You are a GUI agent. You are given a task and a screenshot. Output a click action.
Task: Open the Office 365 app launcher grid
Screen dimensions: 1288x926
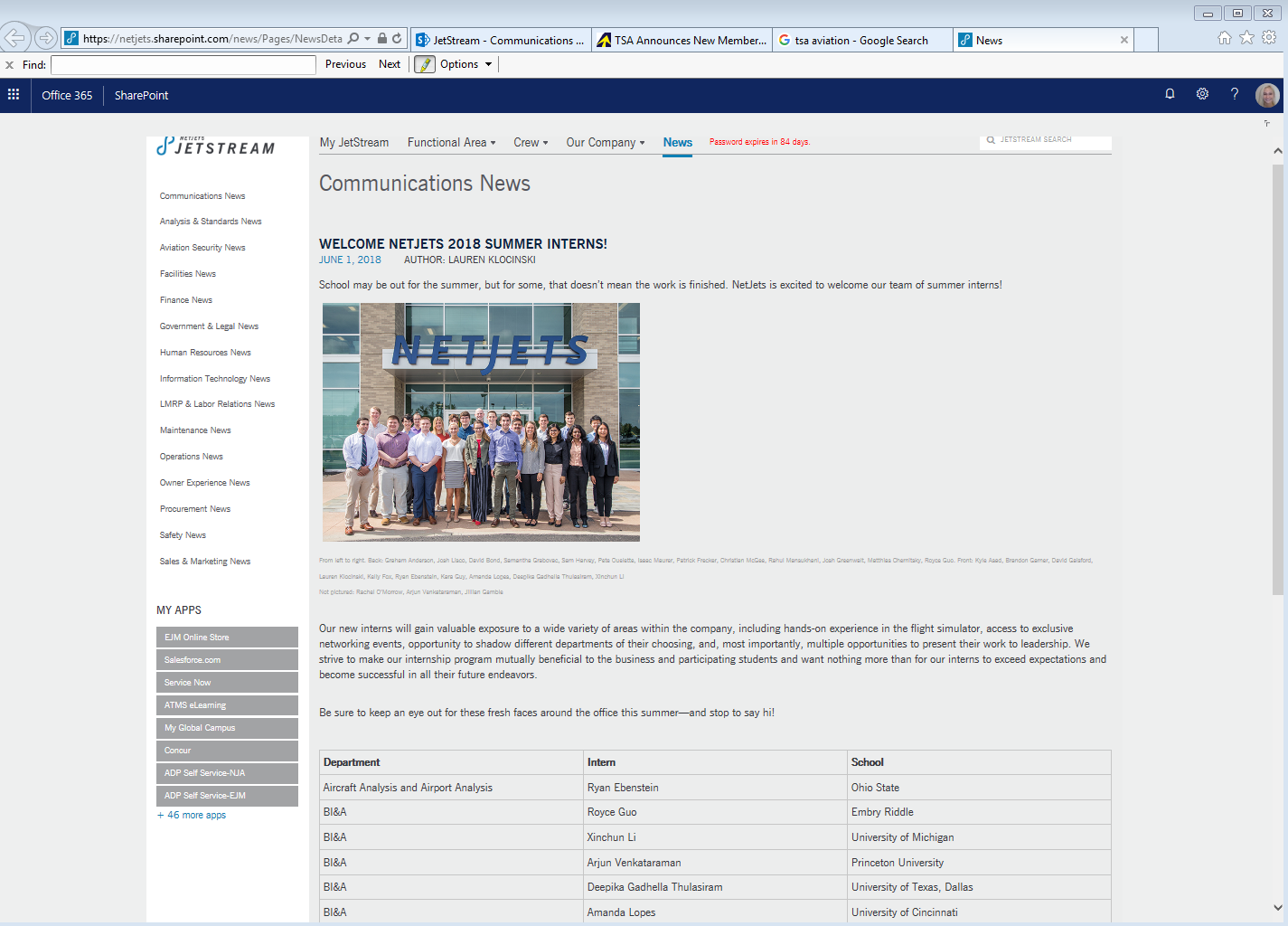pos(14,95)
